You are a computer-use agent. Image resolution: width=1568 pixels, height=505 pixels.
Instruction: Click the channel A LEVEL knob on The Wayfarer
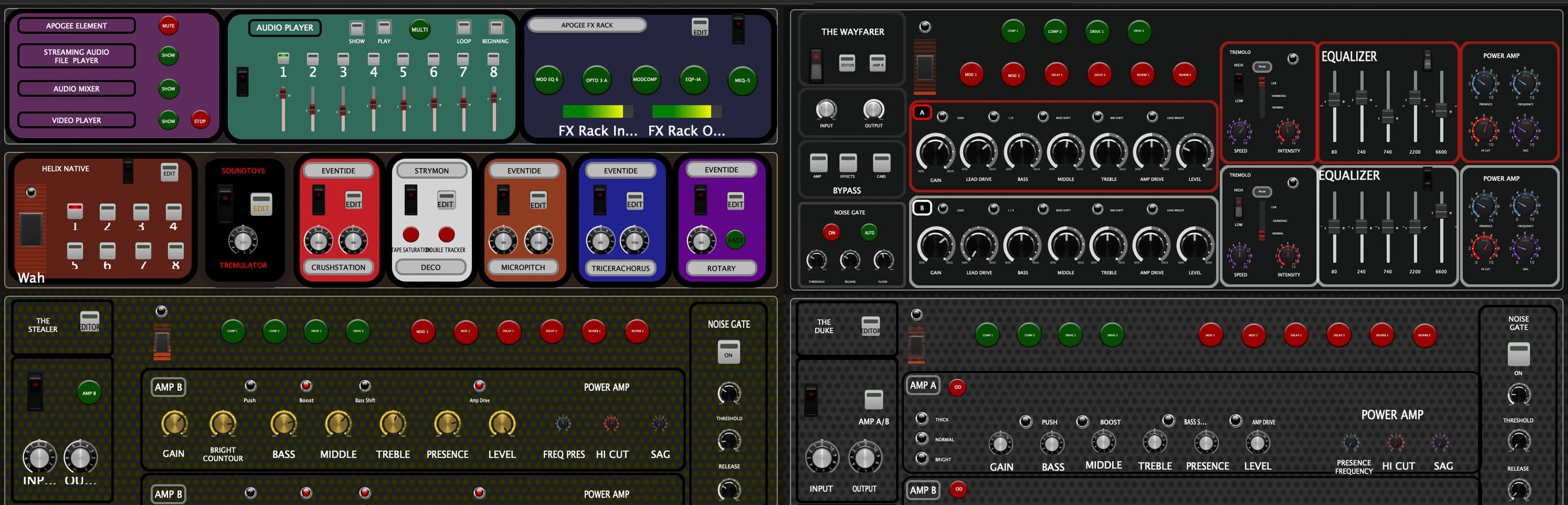pos(1194,152)
